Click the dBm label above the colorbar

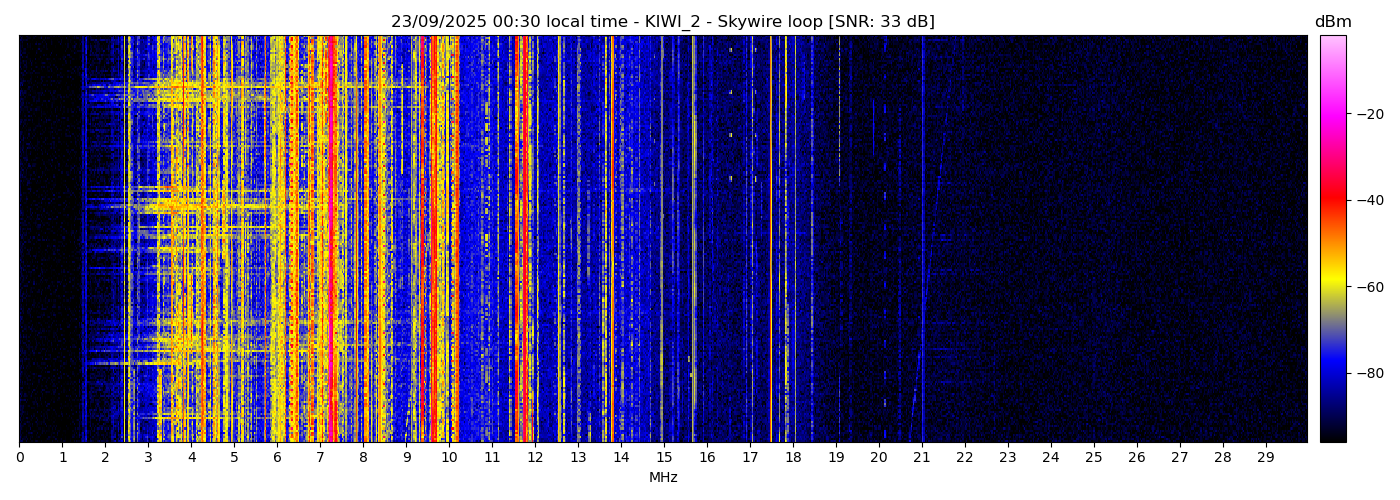coord(1332,22)
